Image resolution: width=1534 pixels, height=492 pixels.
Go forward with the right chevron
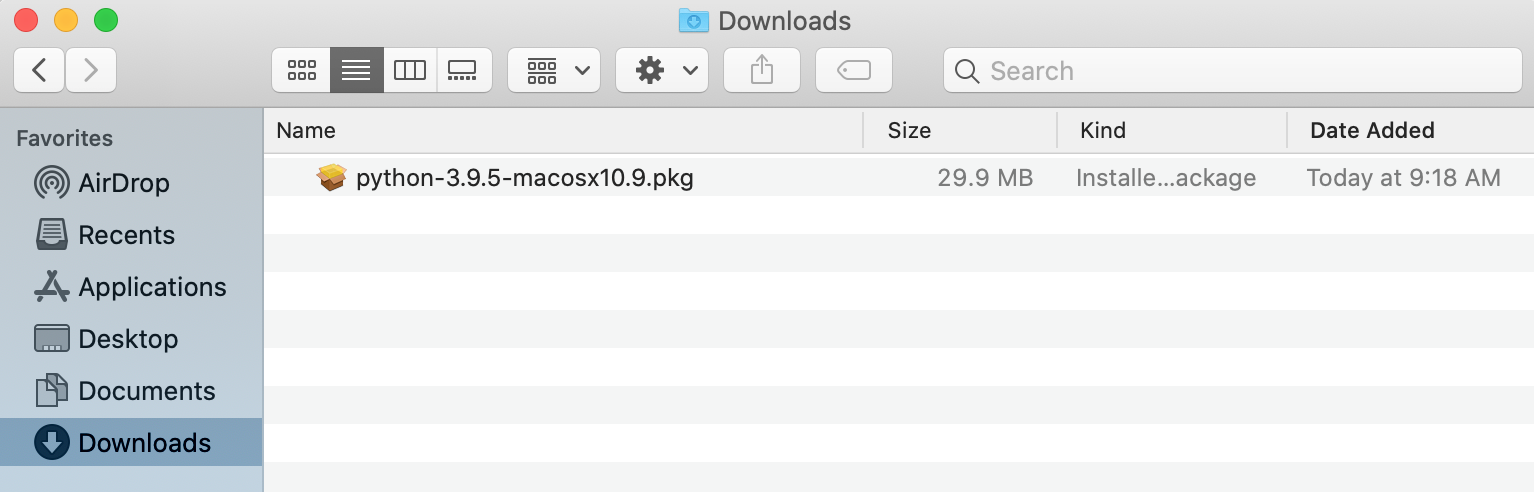point(91,70)
